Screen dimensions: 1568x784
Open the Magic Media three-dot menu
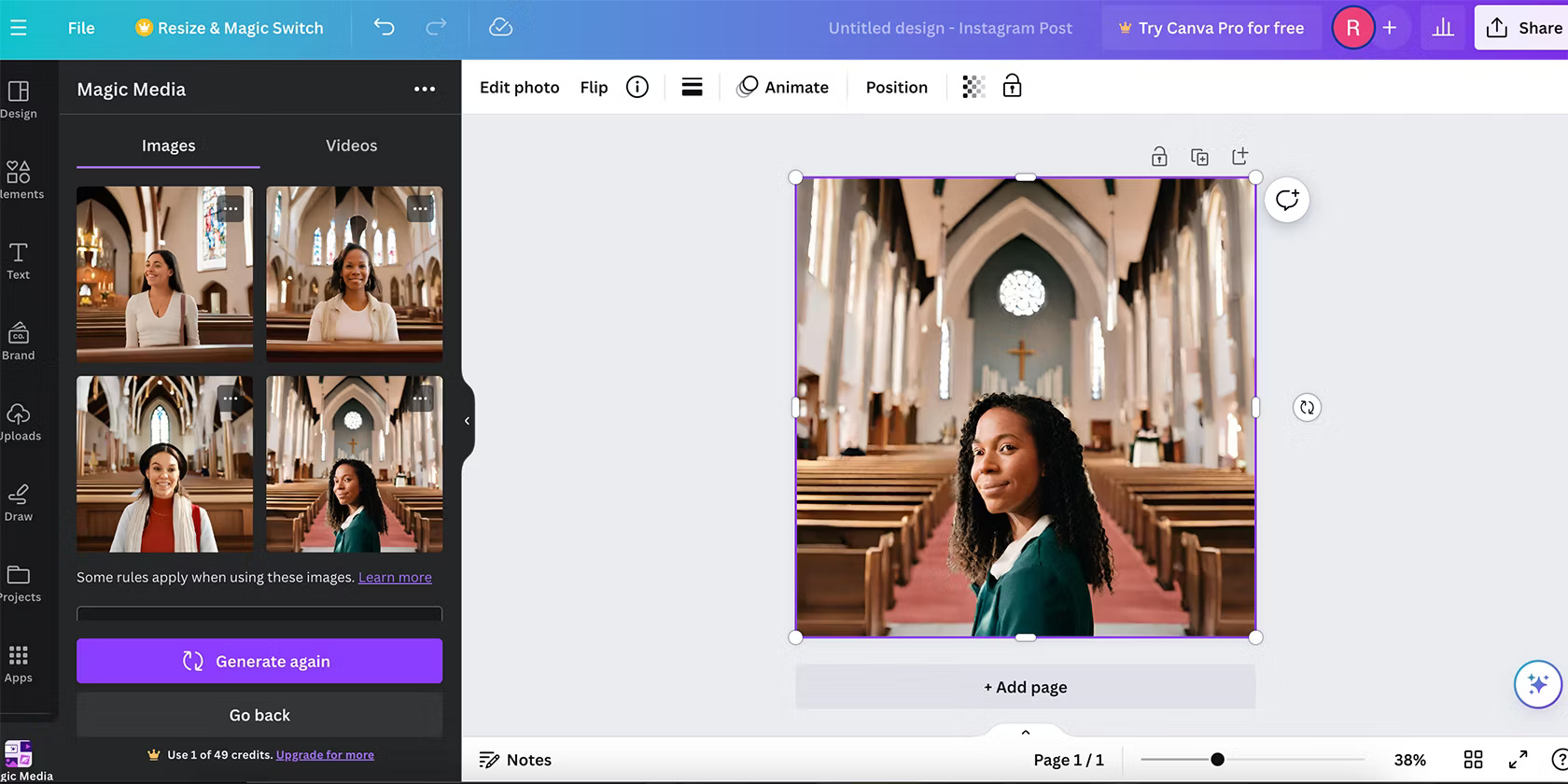[x=424, y=89]
